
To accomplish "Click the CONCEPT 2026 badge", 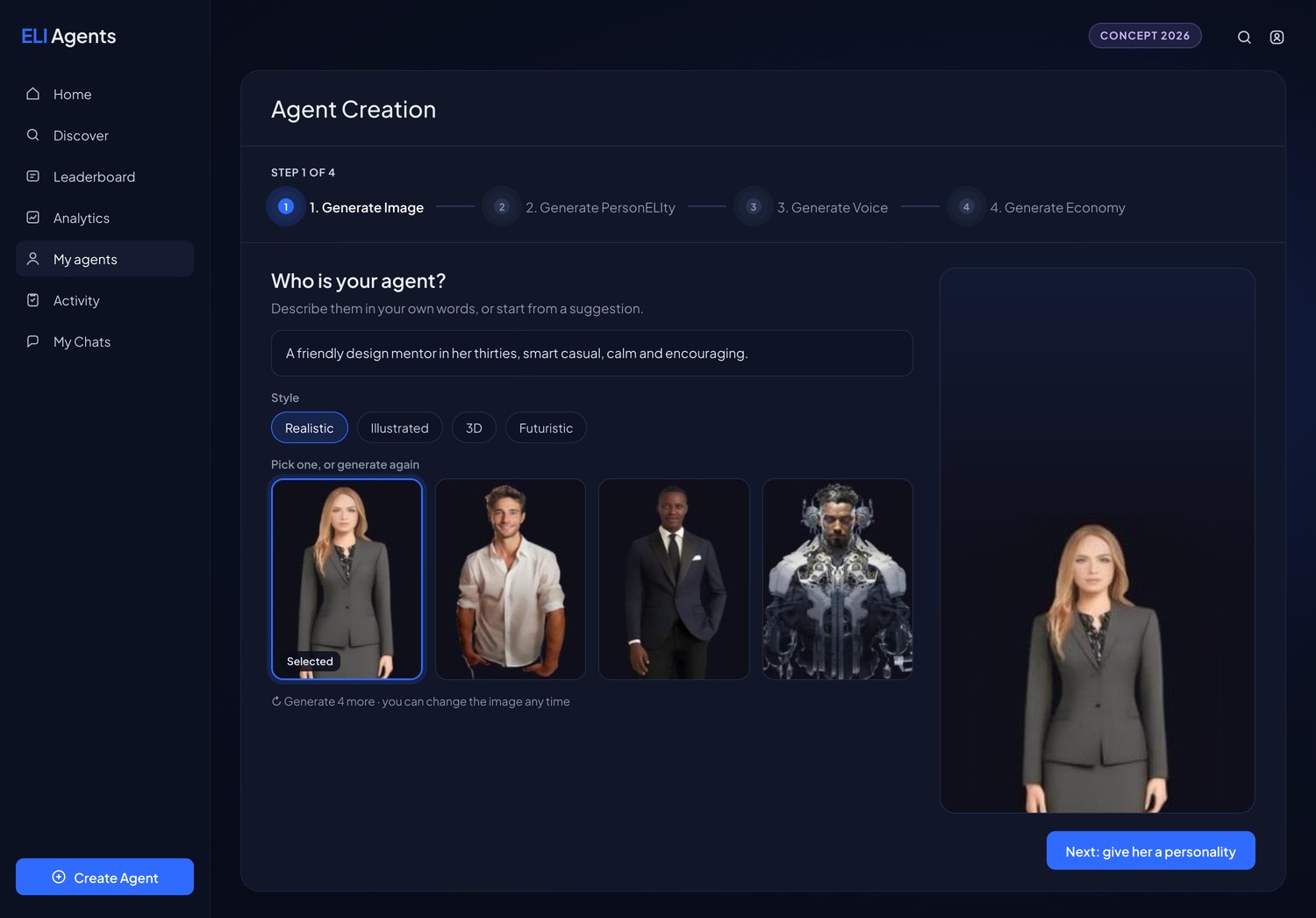I will pos(1145,35).
